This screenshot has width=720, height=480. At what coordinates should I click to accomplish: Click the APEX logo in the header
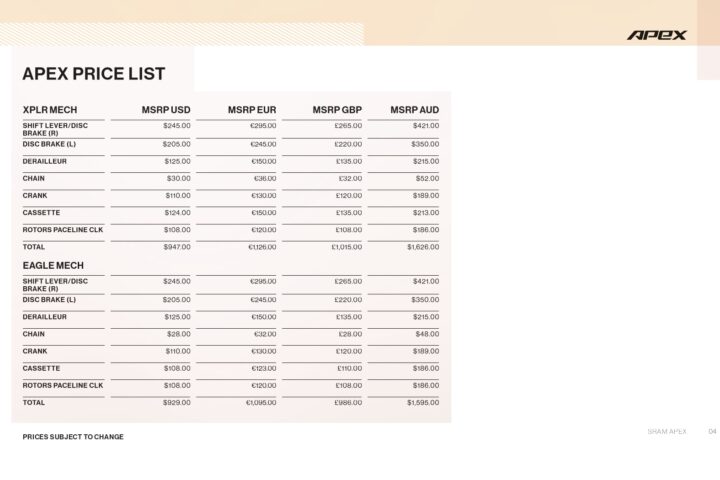tap(657, 35)
